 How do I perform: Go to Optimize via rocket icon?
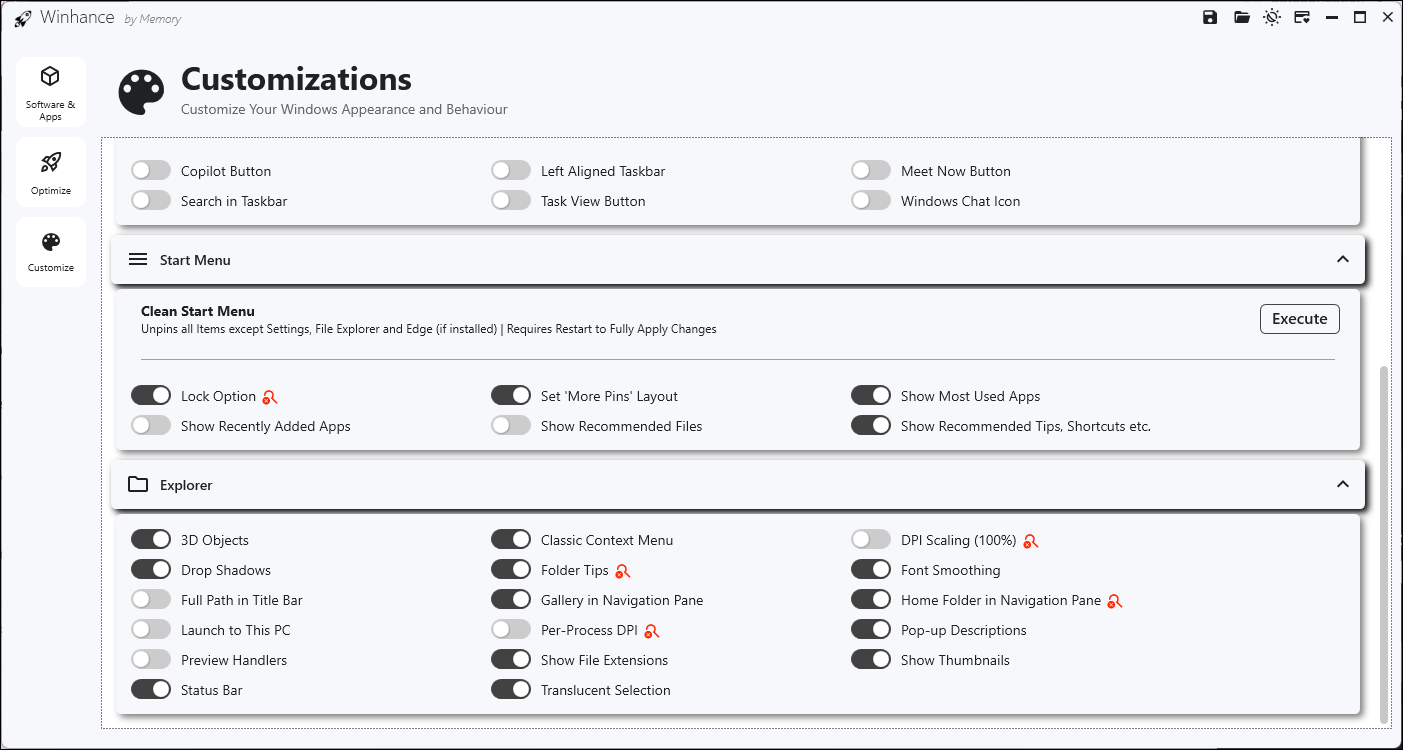click(x=51, y=172)
